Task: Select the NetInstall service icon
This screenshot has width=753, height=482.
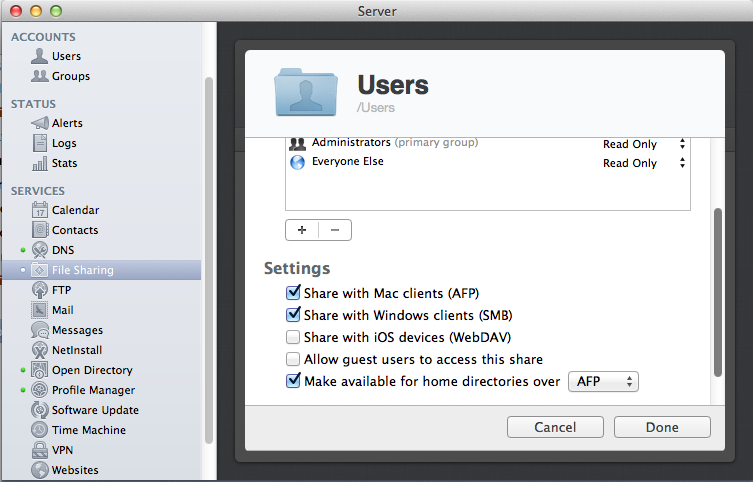Action: 40,350
